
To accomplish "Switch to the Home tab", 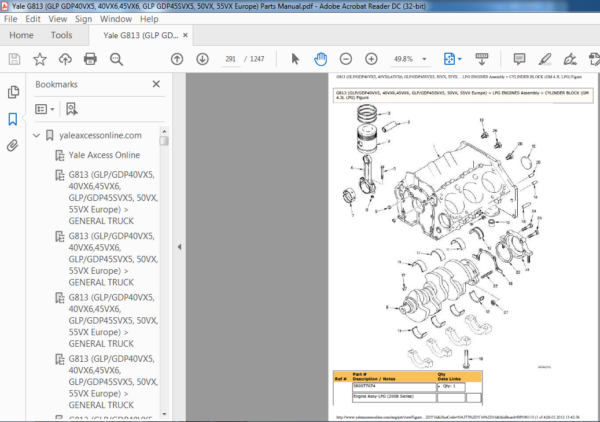I will pyautogui.click(x=21, y=35).
